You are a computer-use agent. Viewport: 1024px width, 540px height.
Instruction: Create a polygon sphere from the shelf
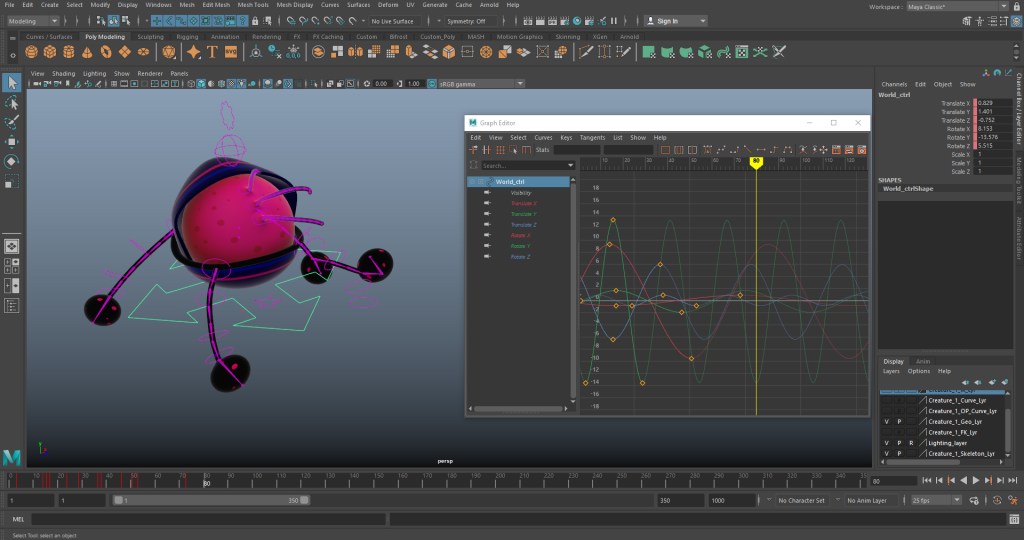pos(33,52)
